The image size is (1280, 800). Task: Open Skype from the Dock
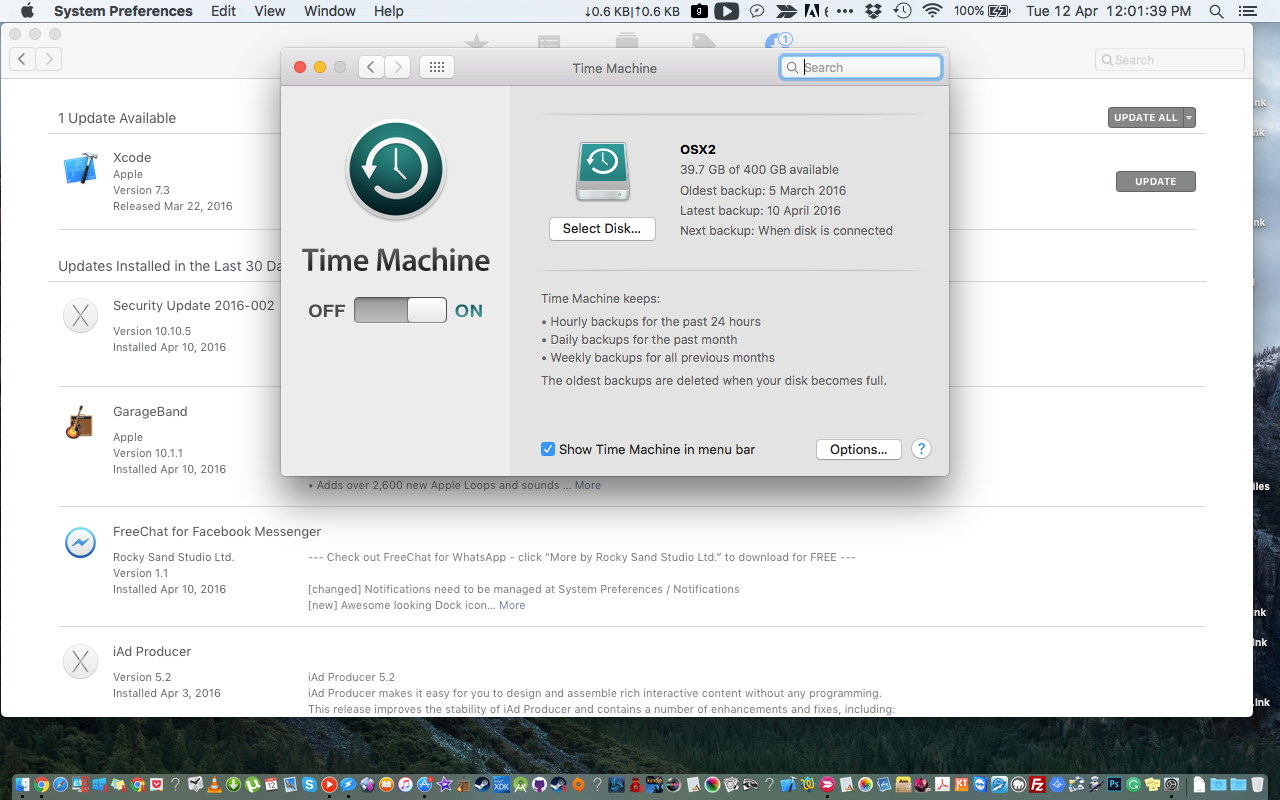pyautogui.click(x=309, y=785)
